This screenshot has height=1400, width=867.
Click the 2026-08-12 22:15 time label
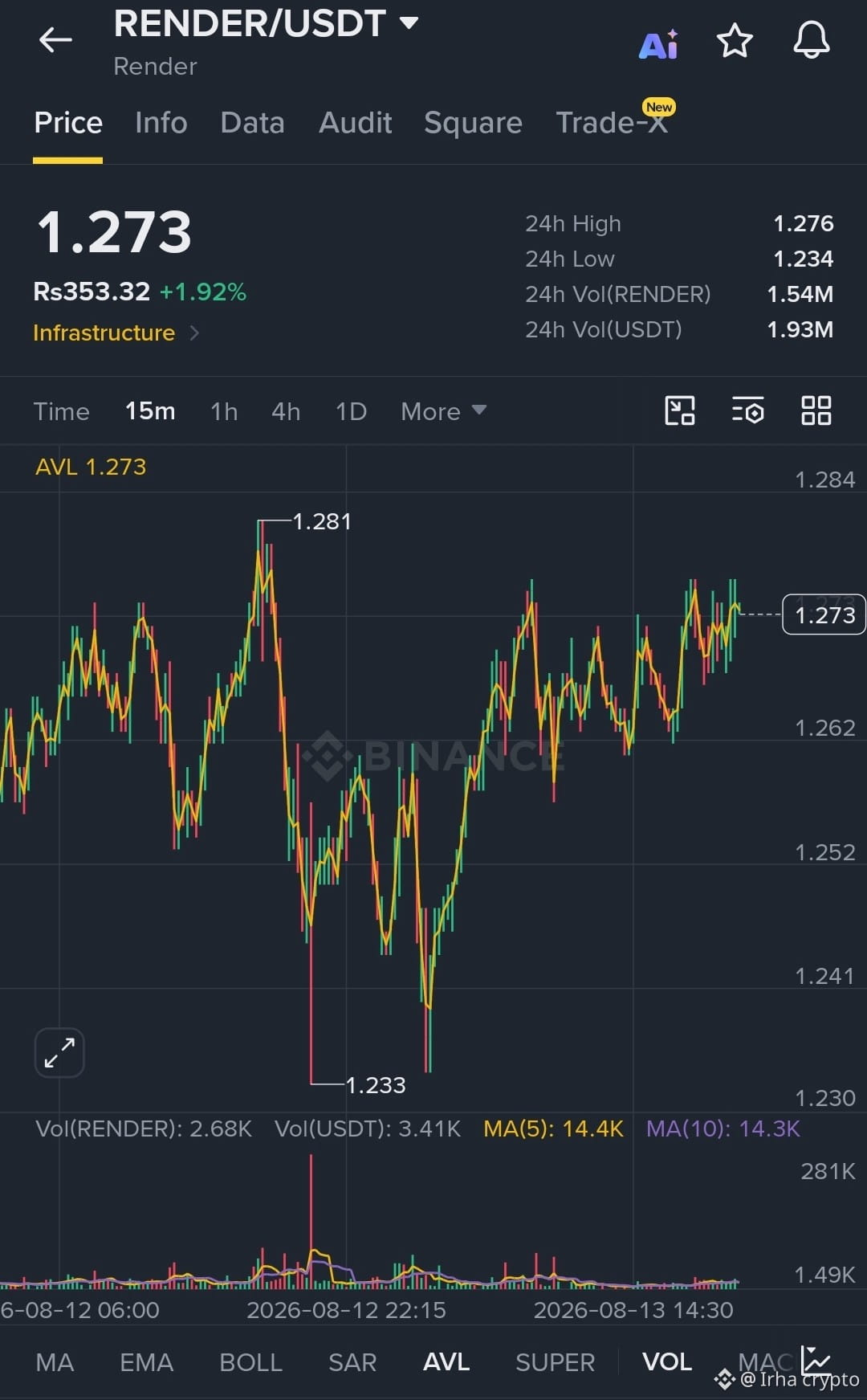click(346, 1310)
